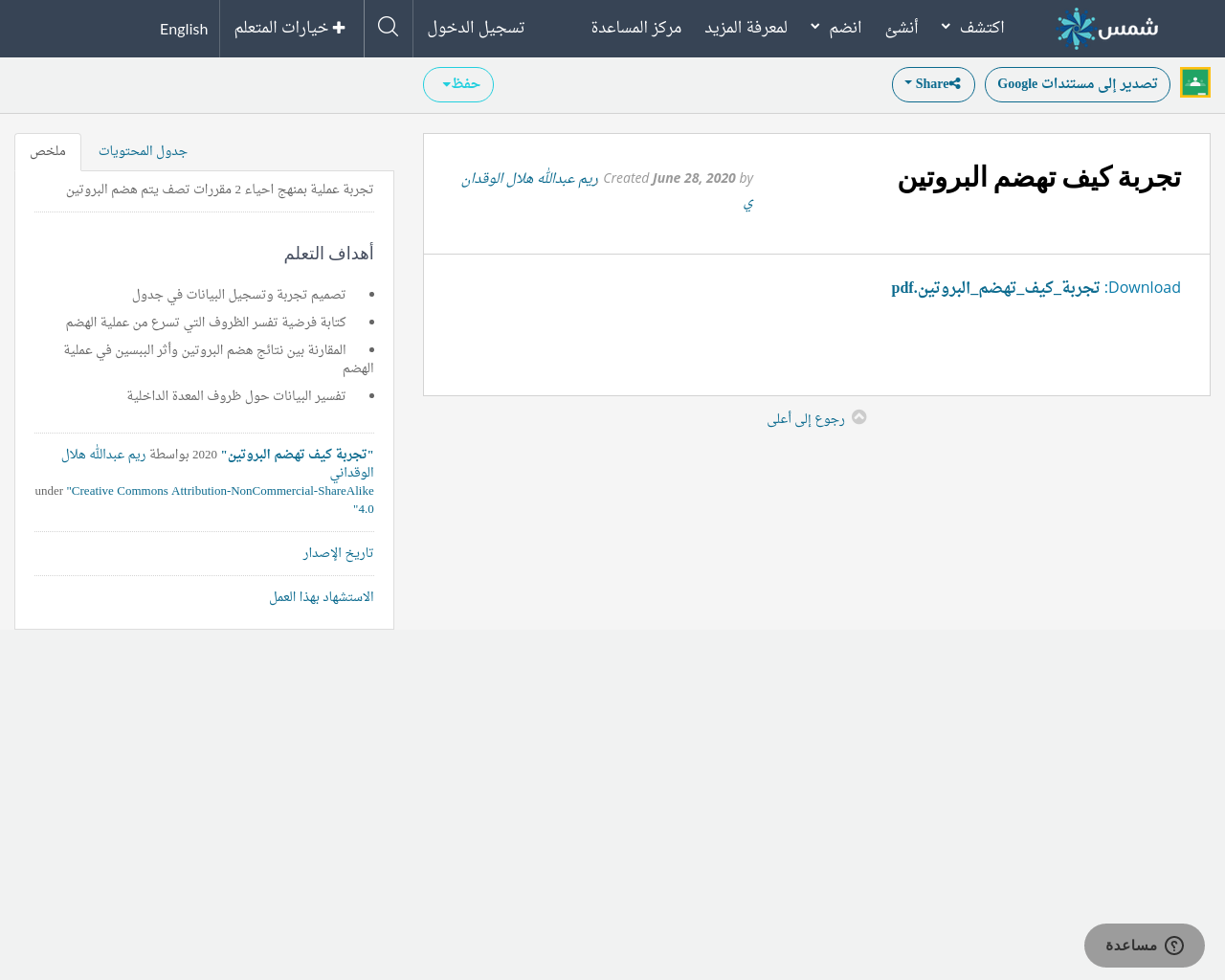
Task: Download the تجربة_كيف_تهضم_البروتين.pdf file
Action: point(996,288)
